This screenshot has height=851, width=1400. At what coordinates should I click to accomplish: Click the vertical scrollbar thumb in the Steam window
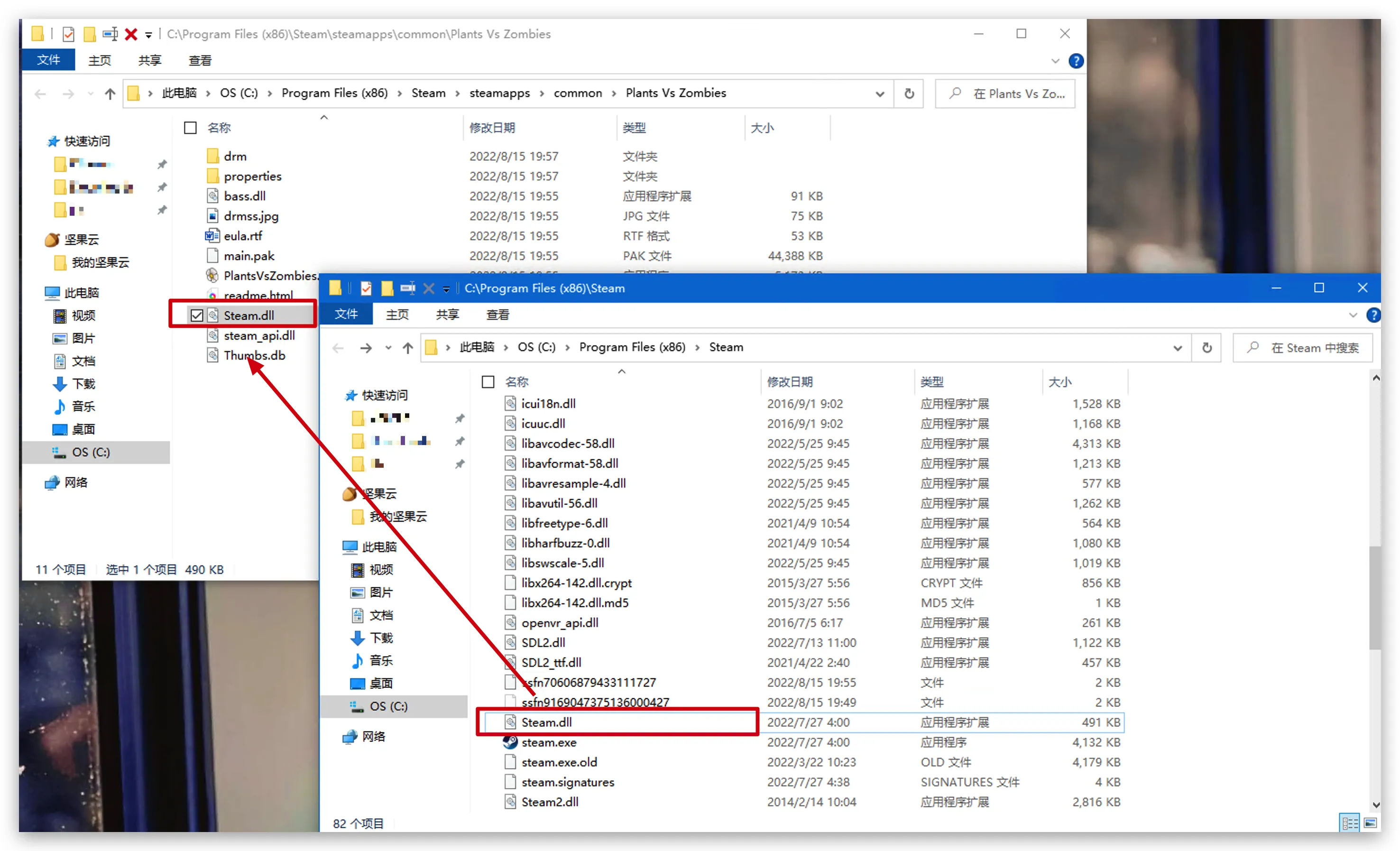click(x=1375, y=598)
